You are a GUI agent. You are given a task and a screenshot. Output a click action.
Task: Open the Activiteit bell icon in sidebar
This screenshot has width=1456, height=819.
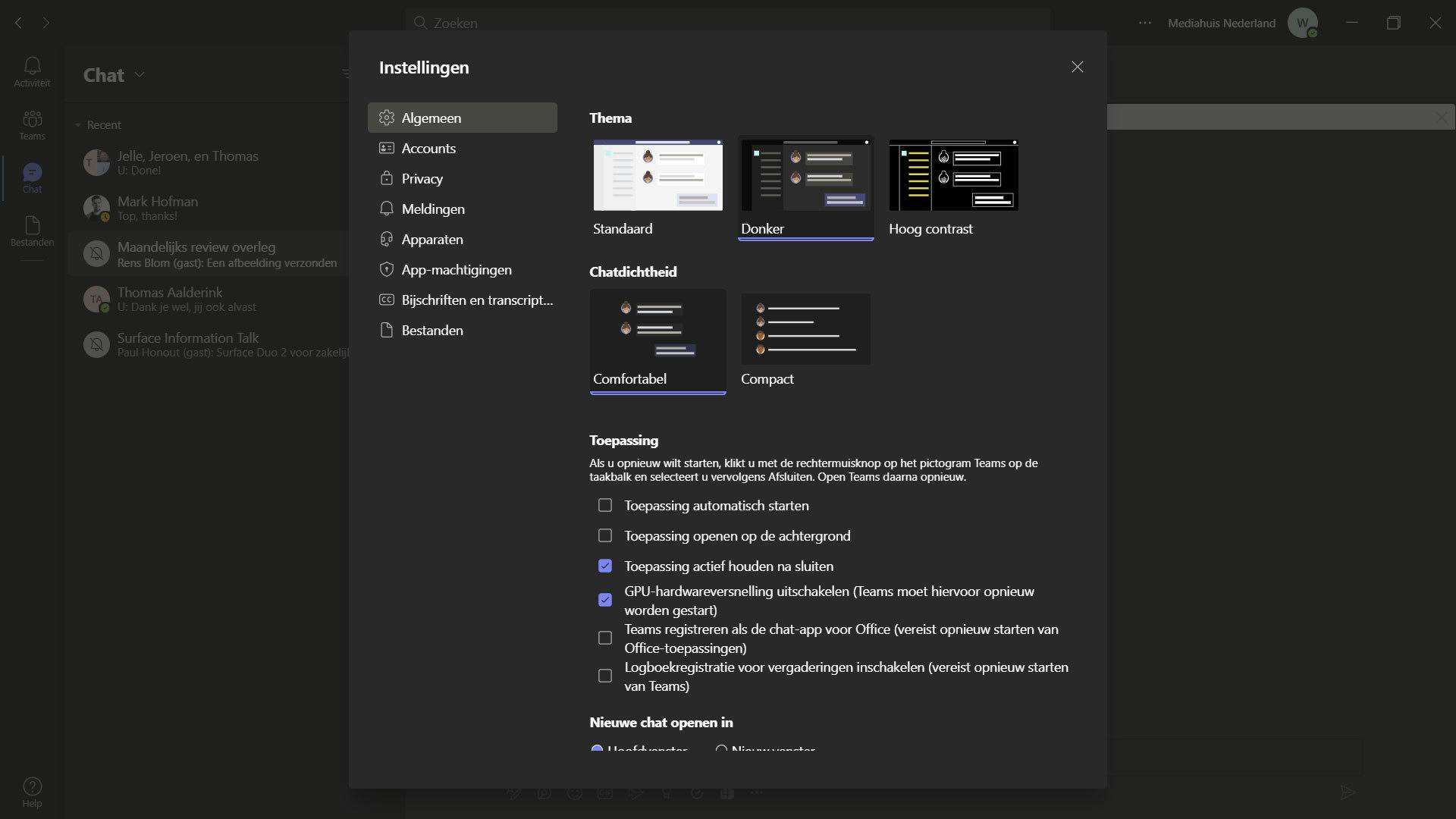(x=32, y=71)
